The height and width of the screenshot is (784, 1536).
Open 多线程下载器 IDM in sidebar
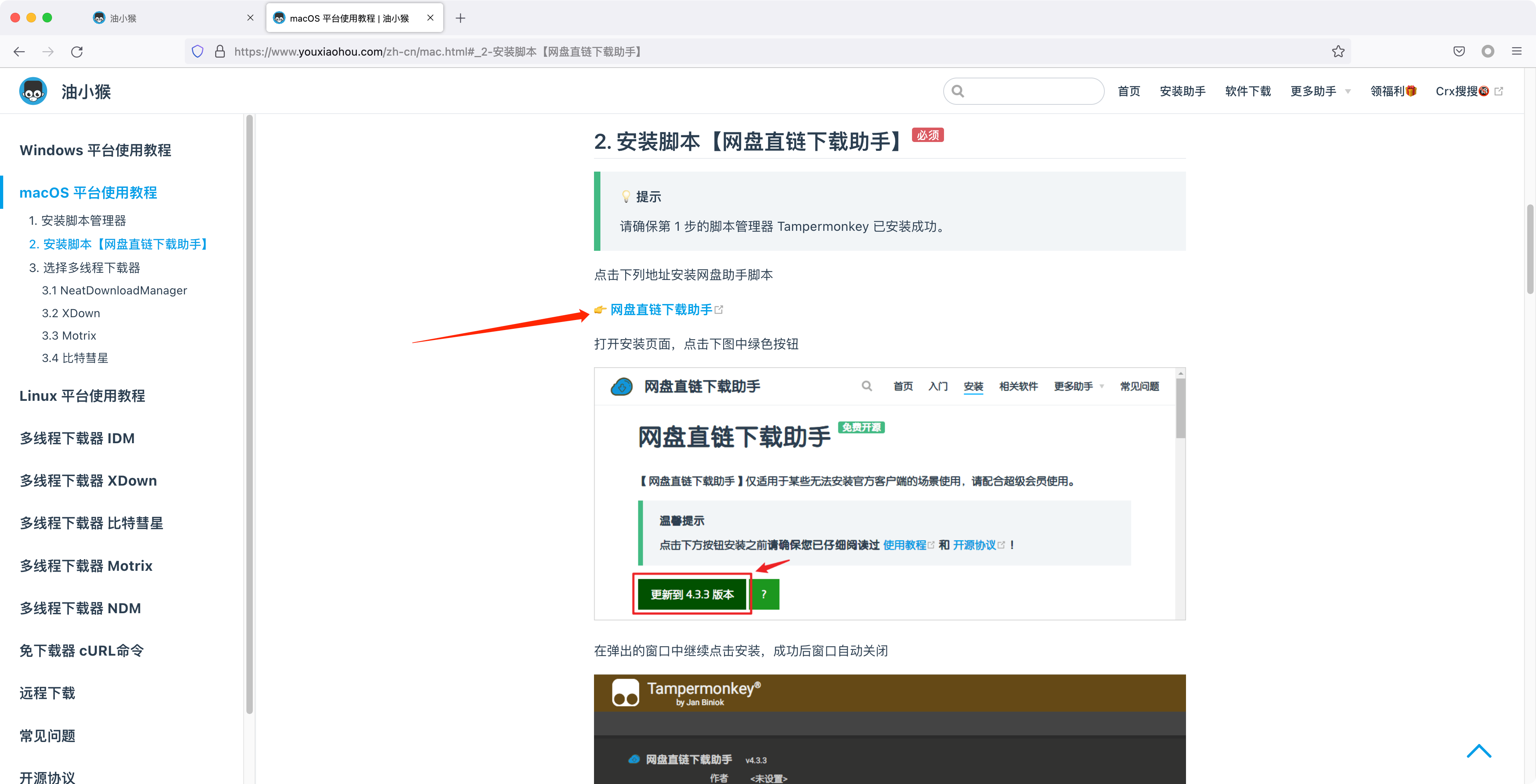coord(78,438)
